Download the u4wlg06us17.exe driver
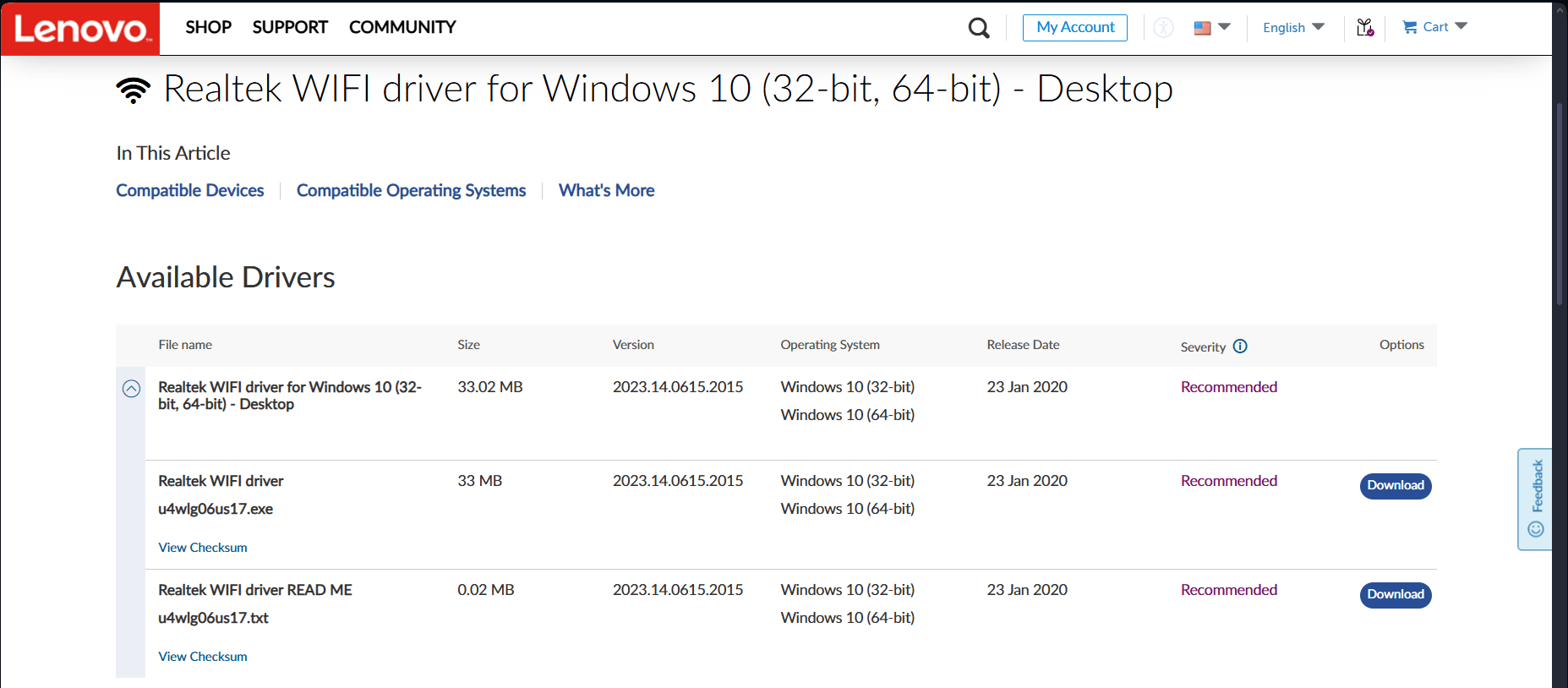 (x=1396, y=486)
